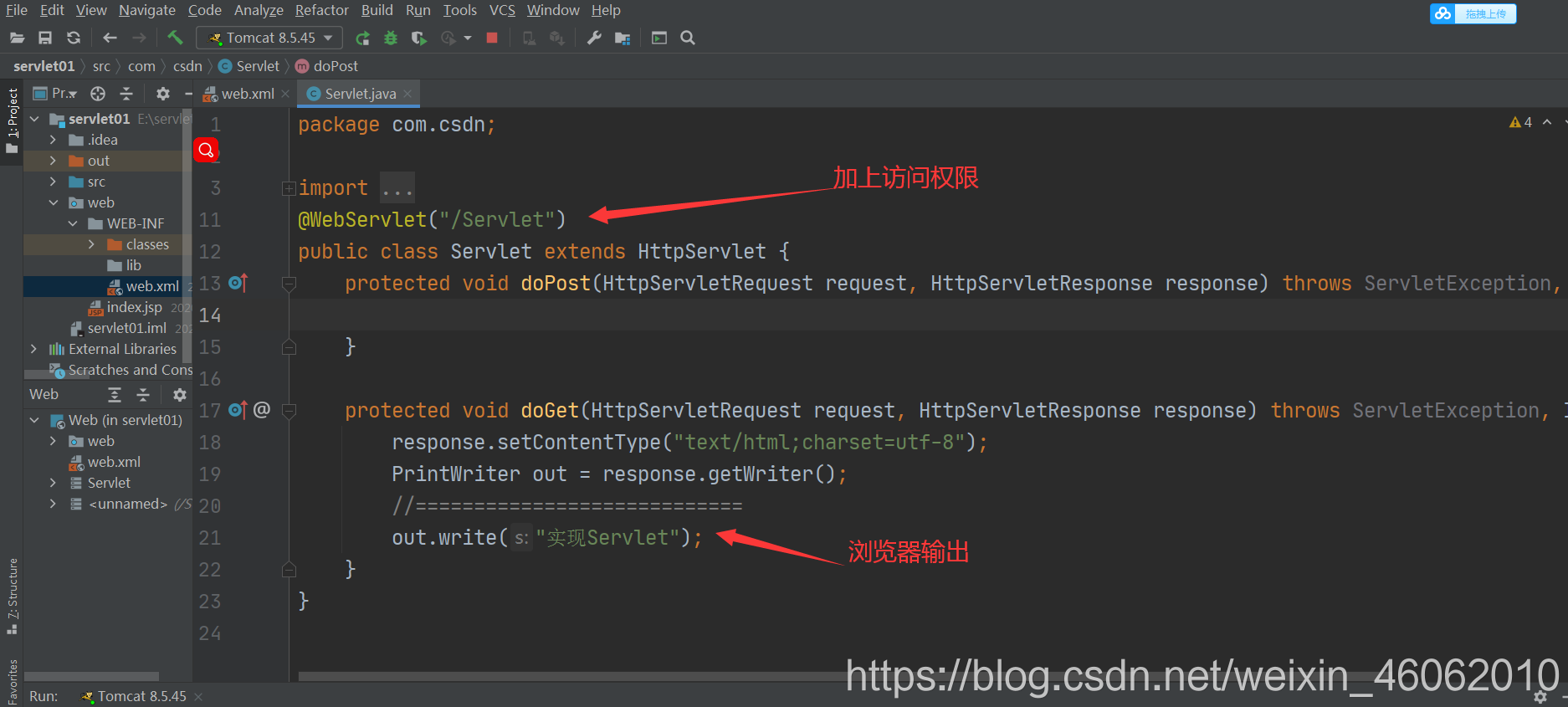
Task: Click the override gutter icon on line 17
Action: (238, 410)
